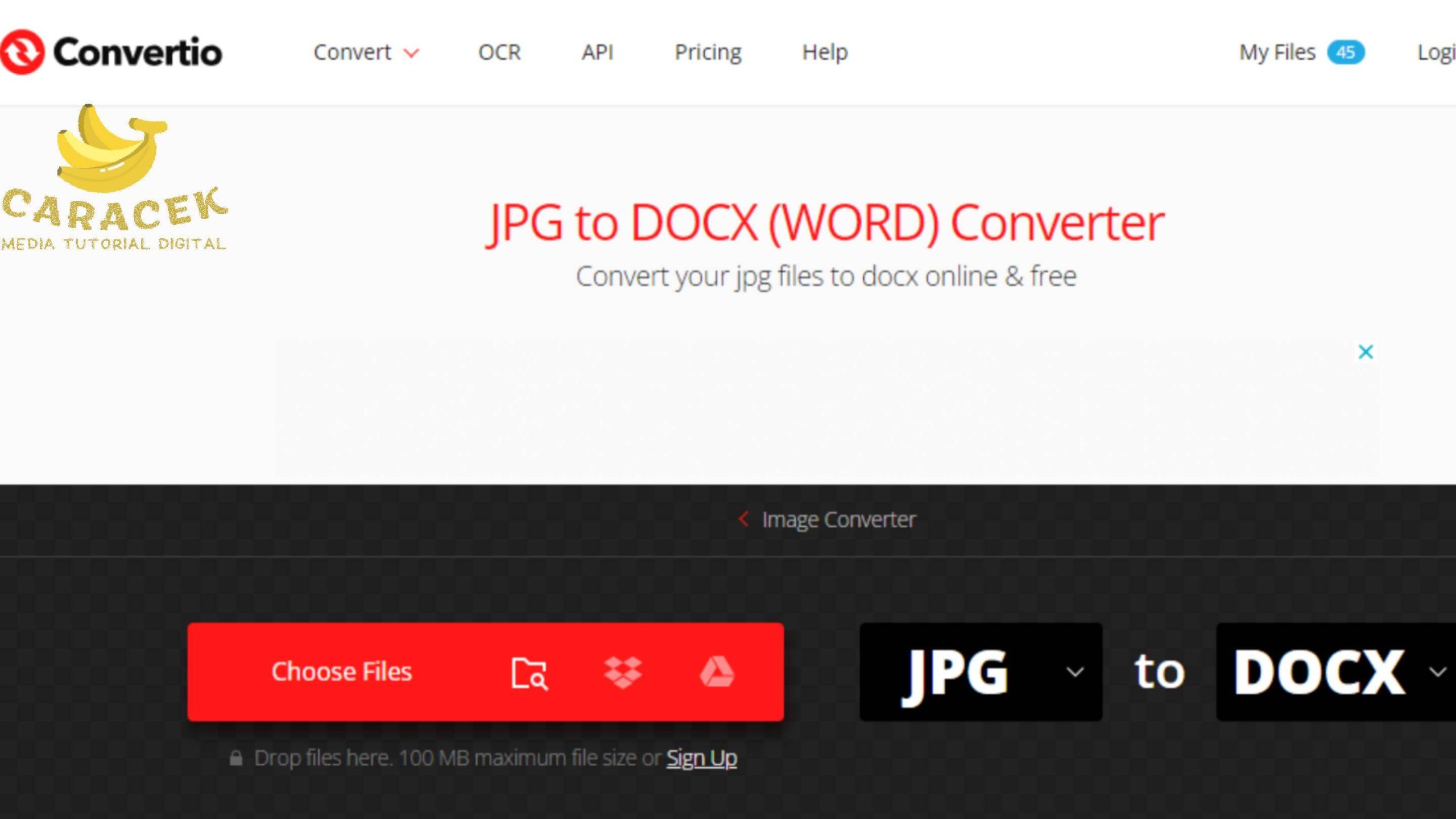This screenshot has width=1456, height=819.
Task: Browse files with folder search icon
Action: click(x=530, y=673)
